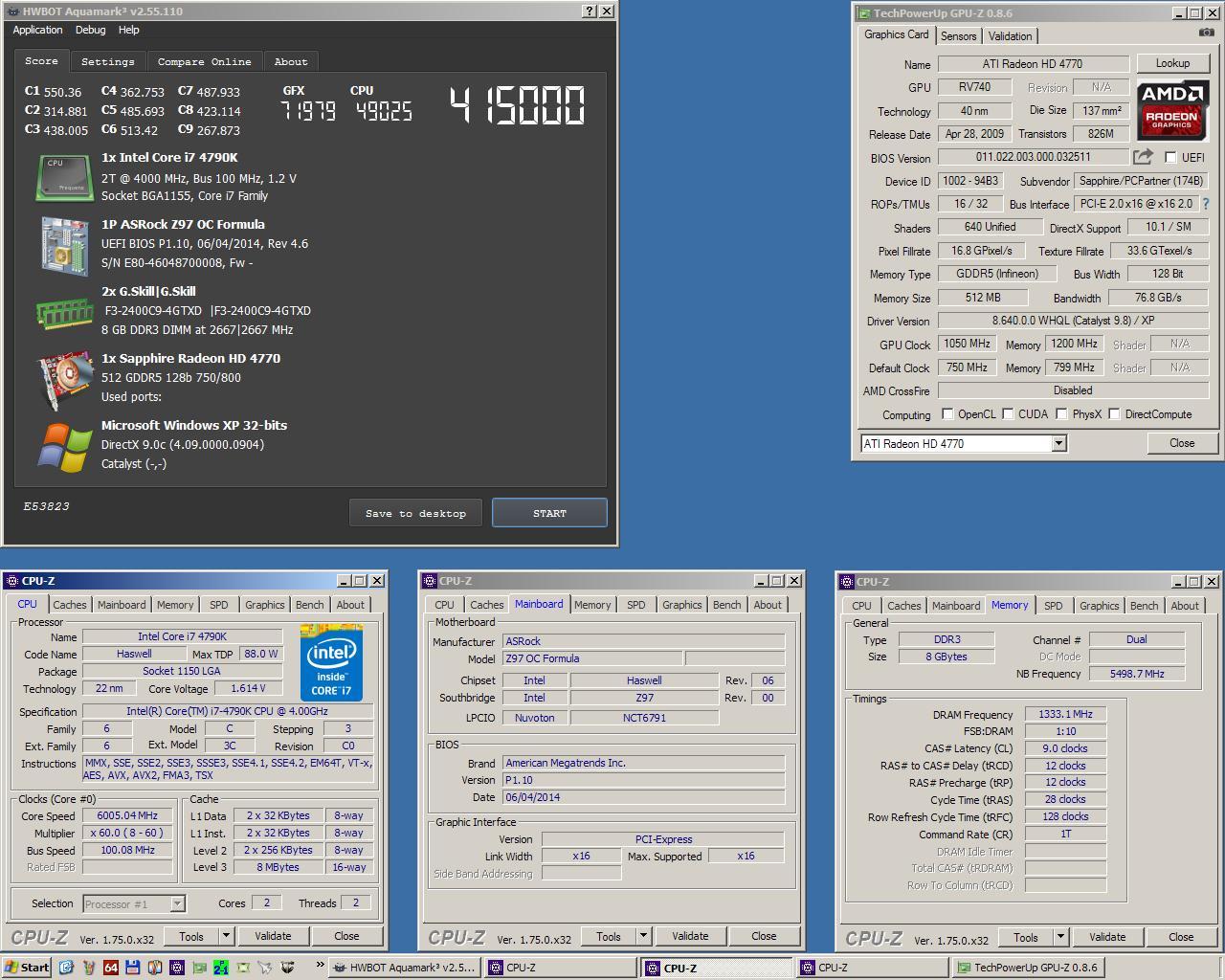Click the AMD Radeon Graphics logo
This screenshot has height=980, width=1225.
[x=1171, y=110]
